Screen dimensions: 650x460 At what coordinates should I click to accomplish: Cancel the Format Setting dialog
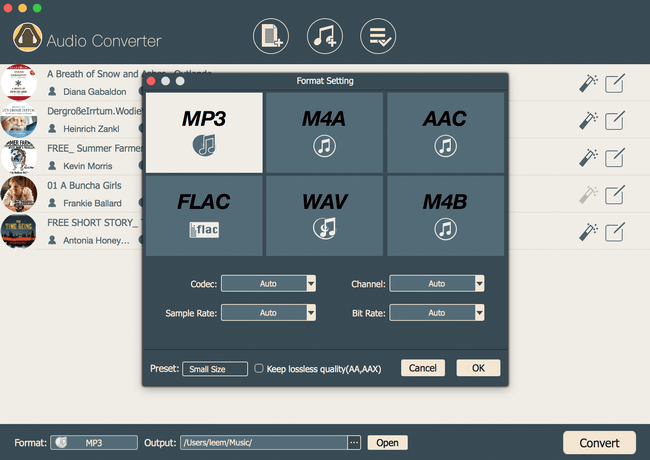point(423,368)
